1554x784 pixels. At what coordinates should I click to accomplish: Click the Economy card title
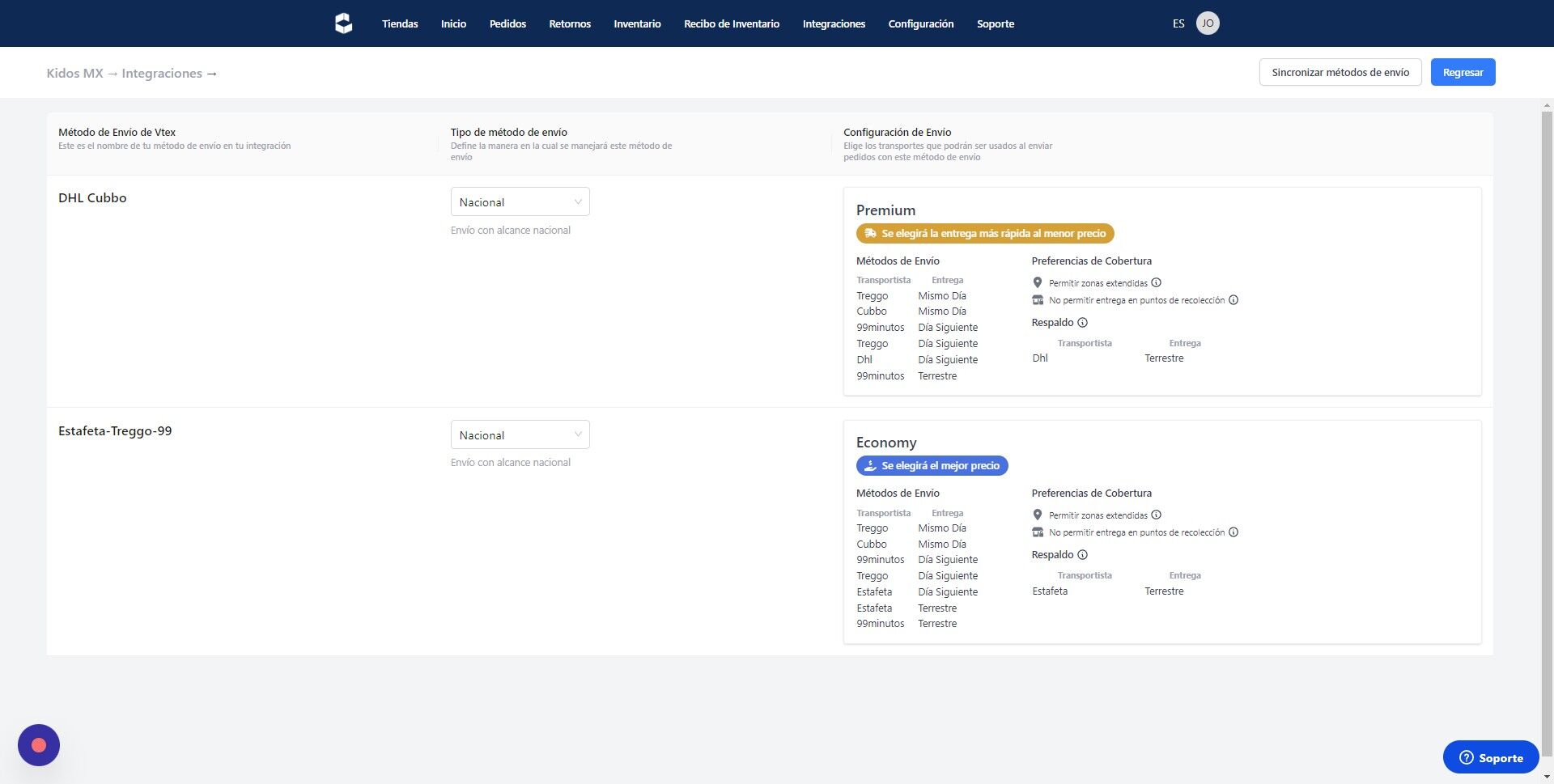tap(886, 443)
